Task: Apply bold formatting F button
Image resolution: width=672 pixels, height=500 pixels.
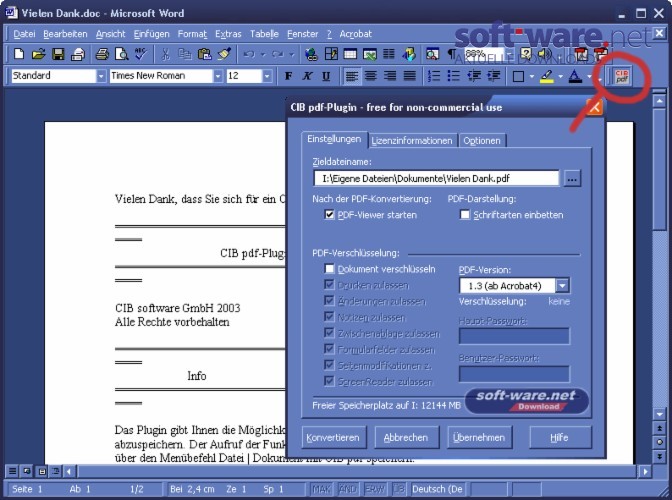Action: pyautogui.click(x=288, y=76)
